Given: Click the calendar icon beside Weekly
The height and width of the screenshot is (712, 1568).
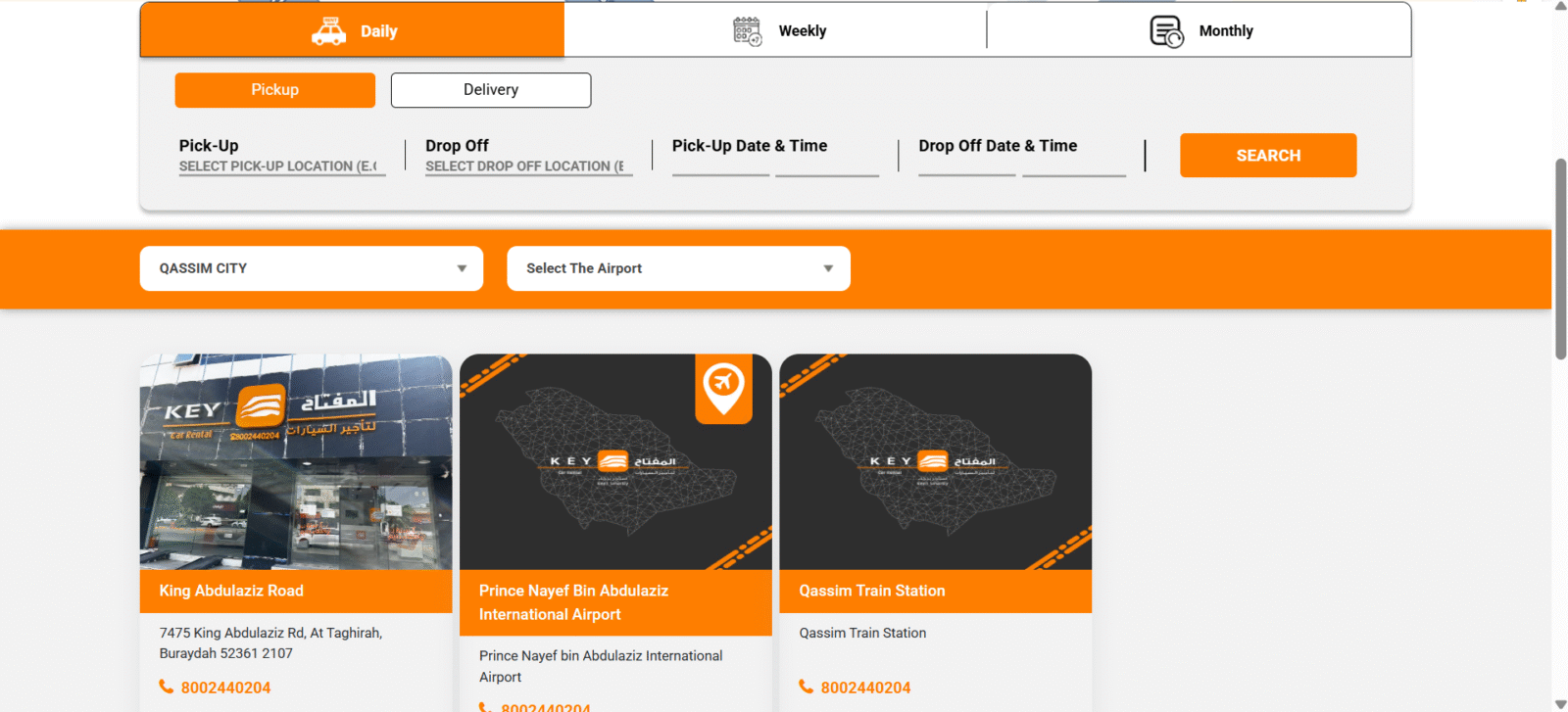Looking at the screenshot, I should [x=747, y=31].
